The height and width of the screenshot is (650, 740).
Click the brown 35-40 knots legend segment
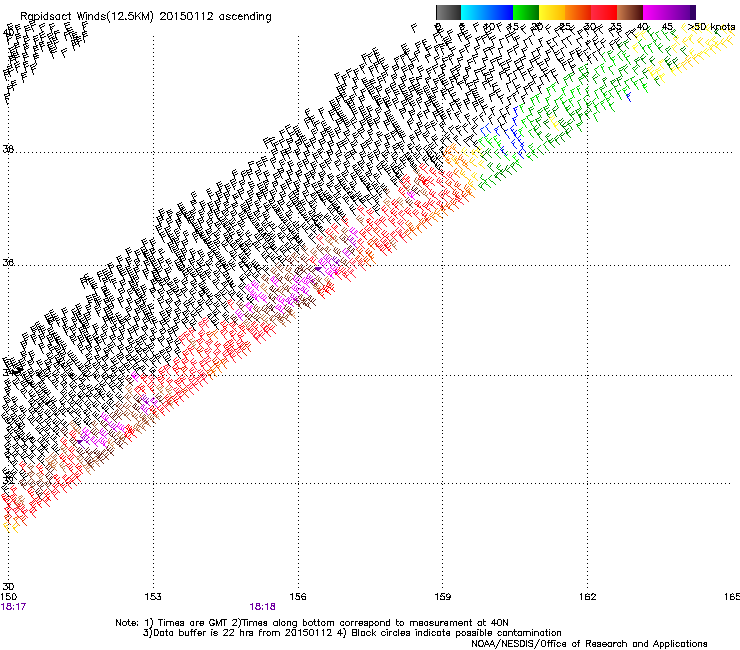point(630,12)
